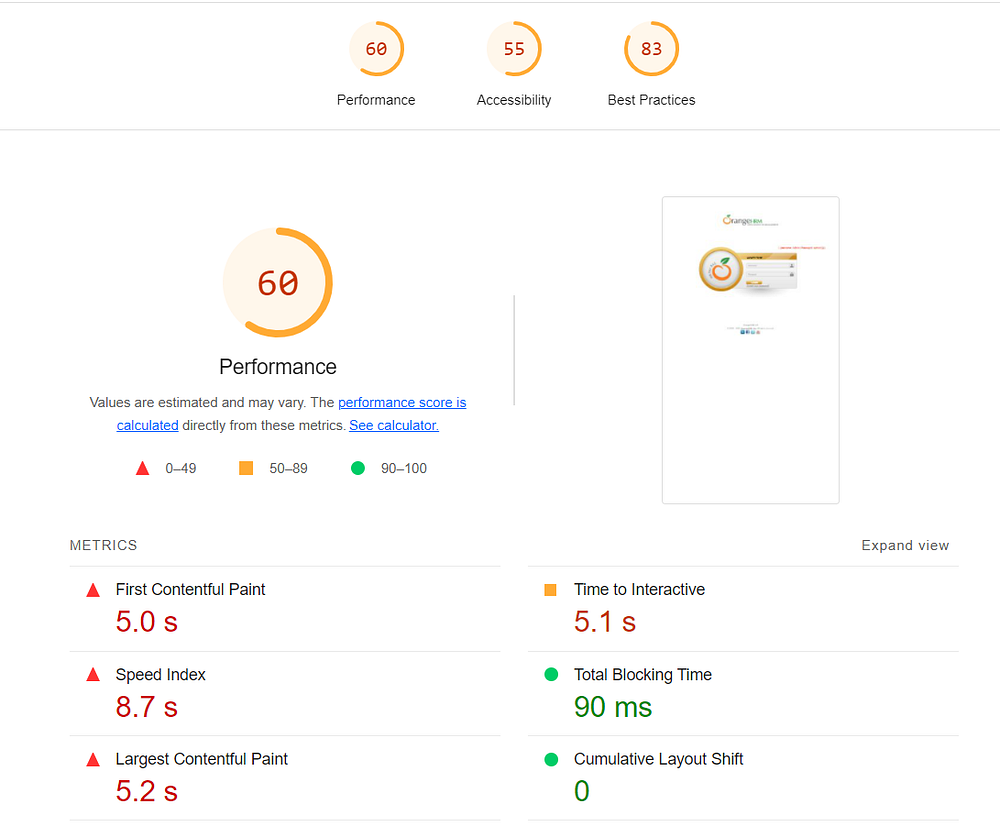Viewport: 1000px width, 828px height.
Task: Click green circle beside Total Blocking Time
Action: [550, 675]
